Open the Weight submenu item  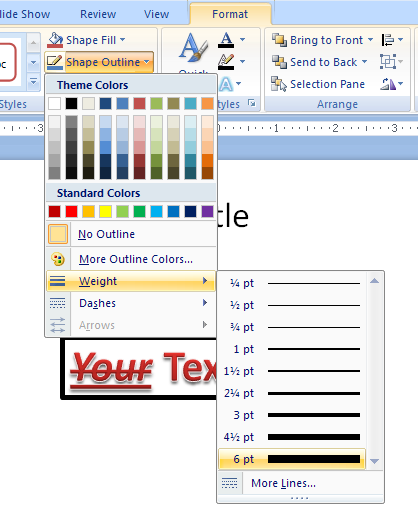131,281
